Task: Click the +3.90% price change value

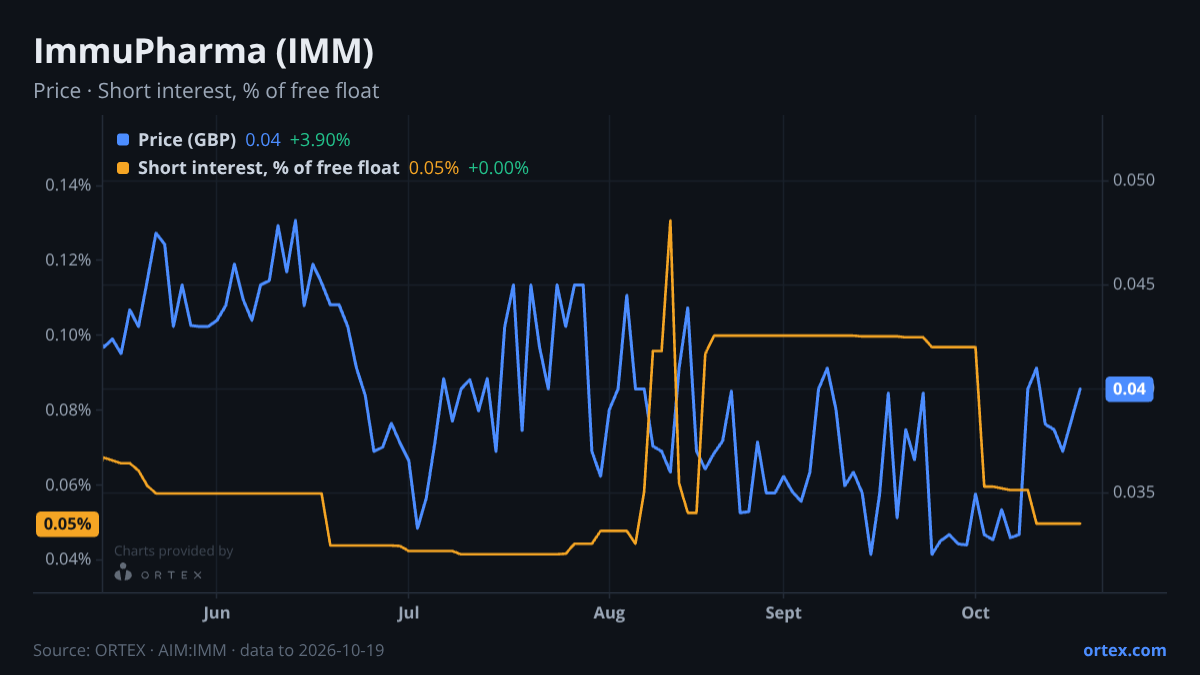Action: [319, 140]
